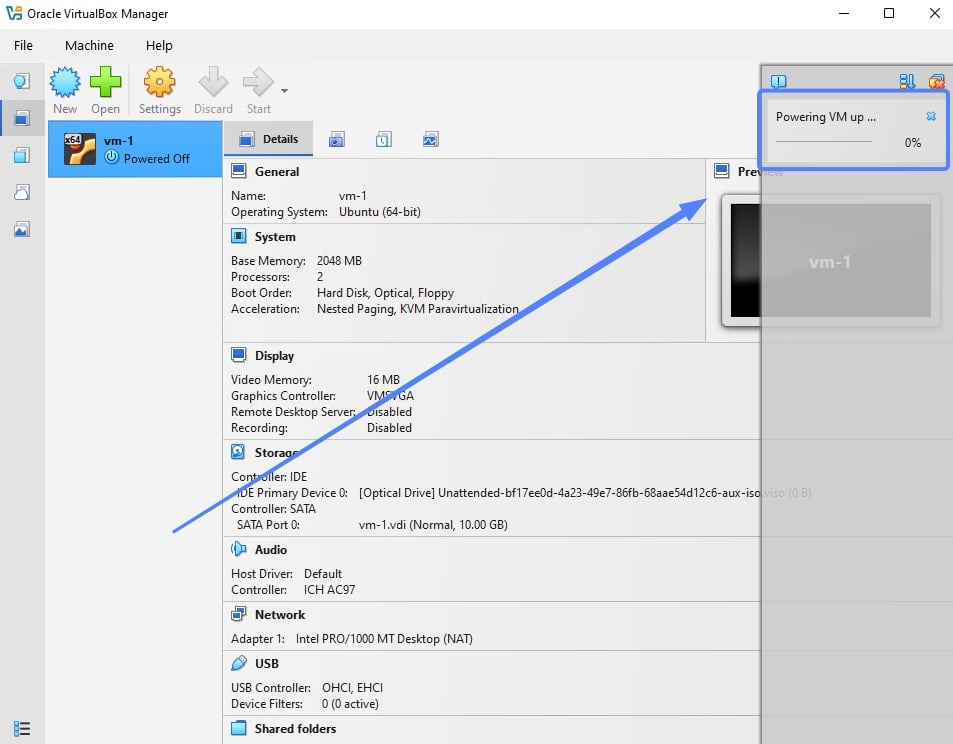Open the USB section header
953x744 pixels.
(266, 663)
